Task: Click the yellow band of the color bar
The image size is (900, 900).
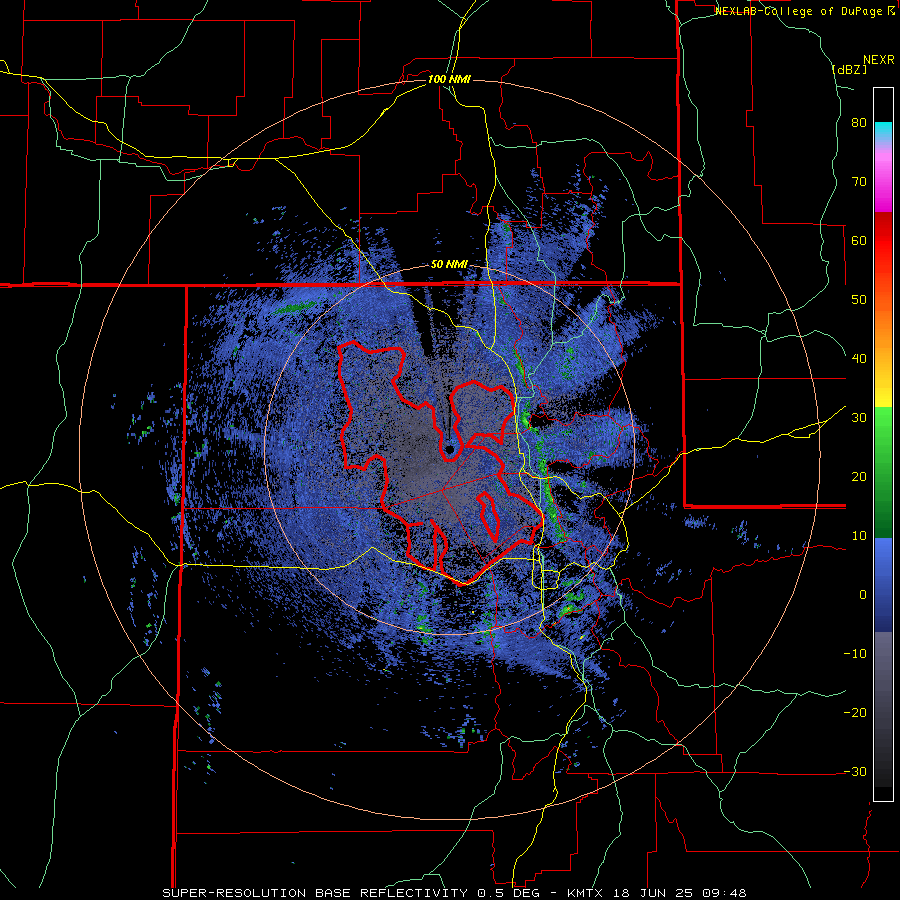Action: (883, 396)
